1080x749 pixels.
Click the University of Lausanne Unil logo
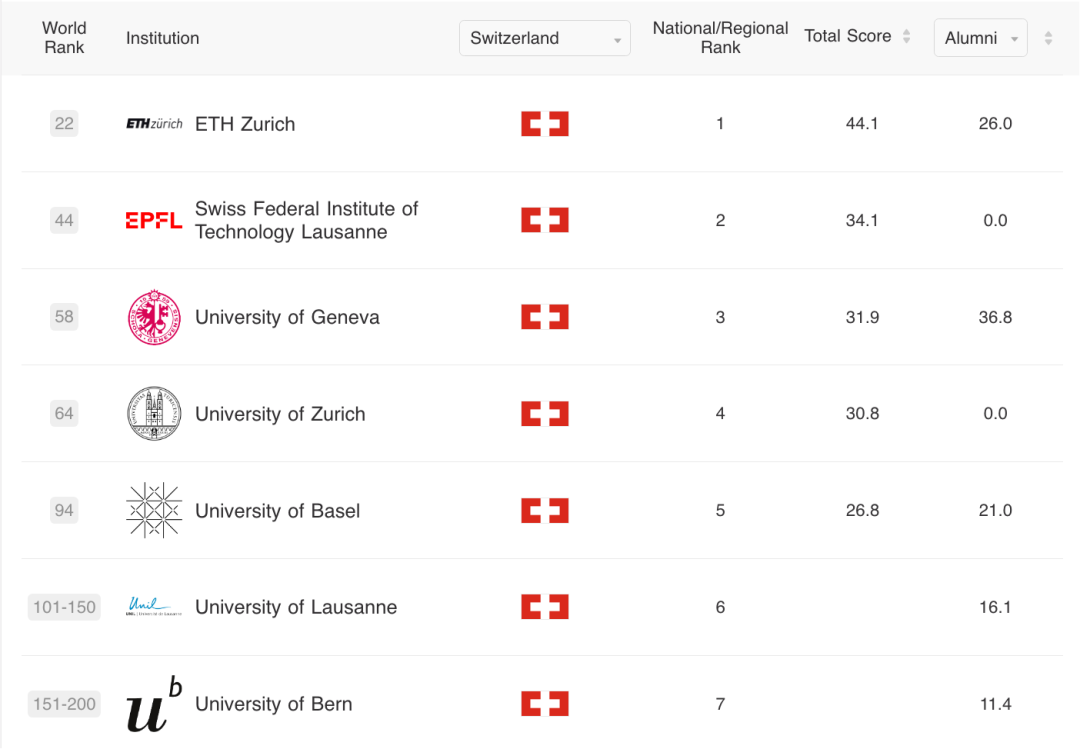[154, 606]
